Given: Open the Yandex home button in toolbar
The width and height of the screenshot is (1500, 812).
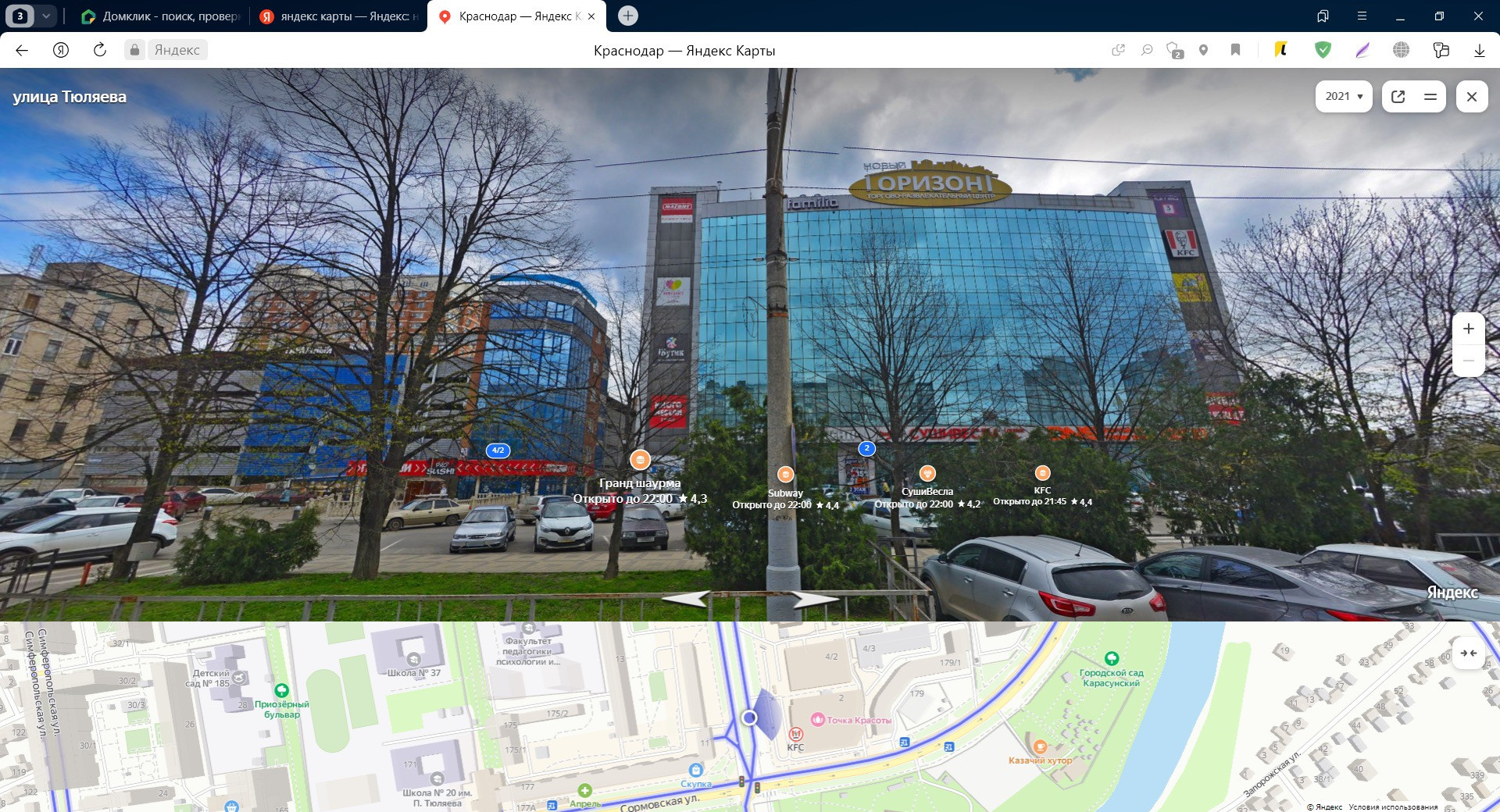Looking at the screenshot, I should tap(61, 50).
